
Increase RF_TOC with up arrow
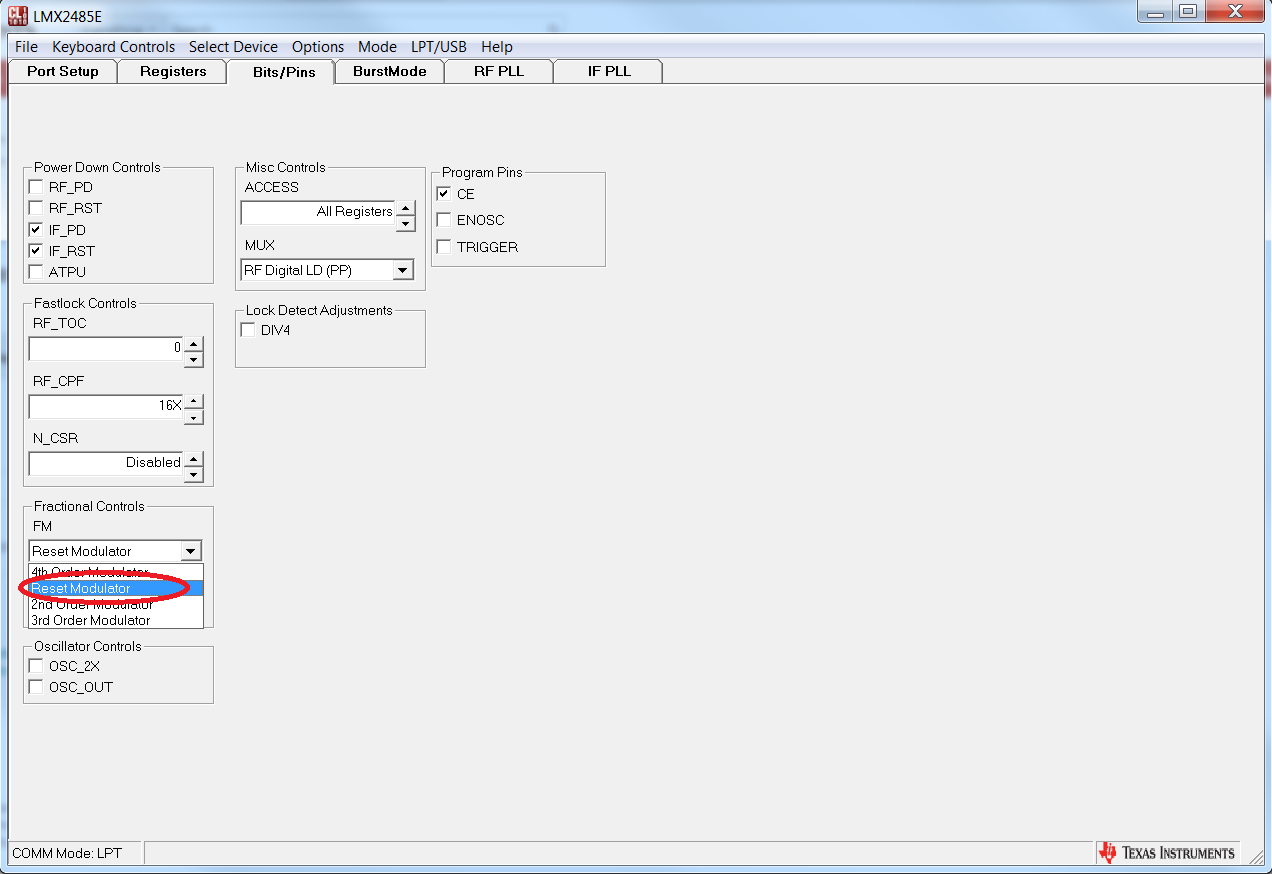(x=194, y=344)
